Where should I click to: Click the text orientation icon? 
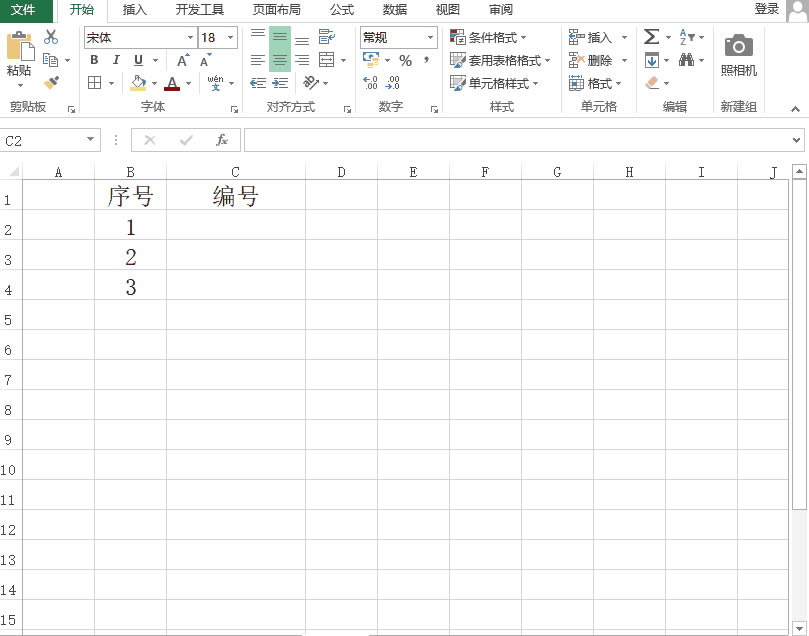[x=311, y=82]
